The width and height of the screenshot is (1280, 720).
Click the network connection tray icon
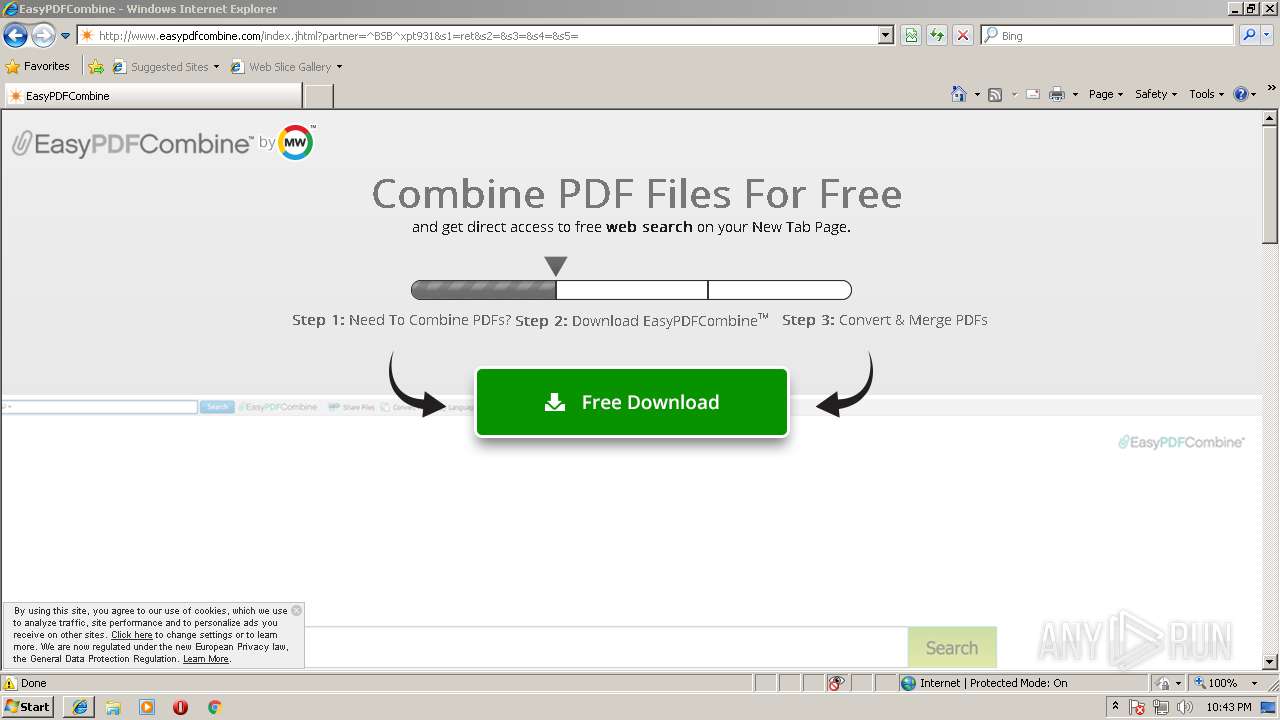tap(1161, 708)
